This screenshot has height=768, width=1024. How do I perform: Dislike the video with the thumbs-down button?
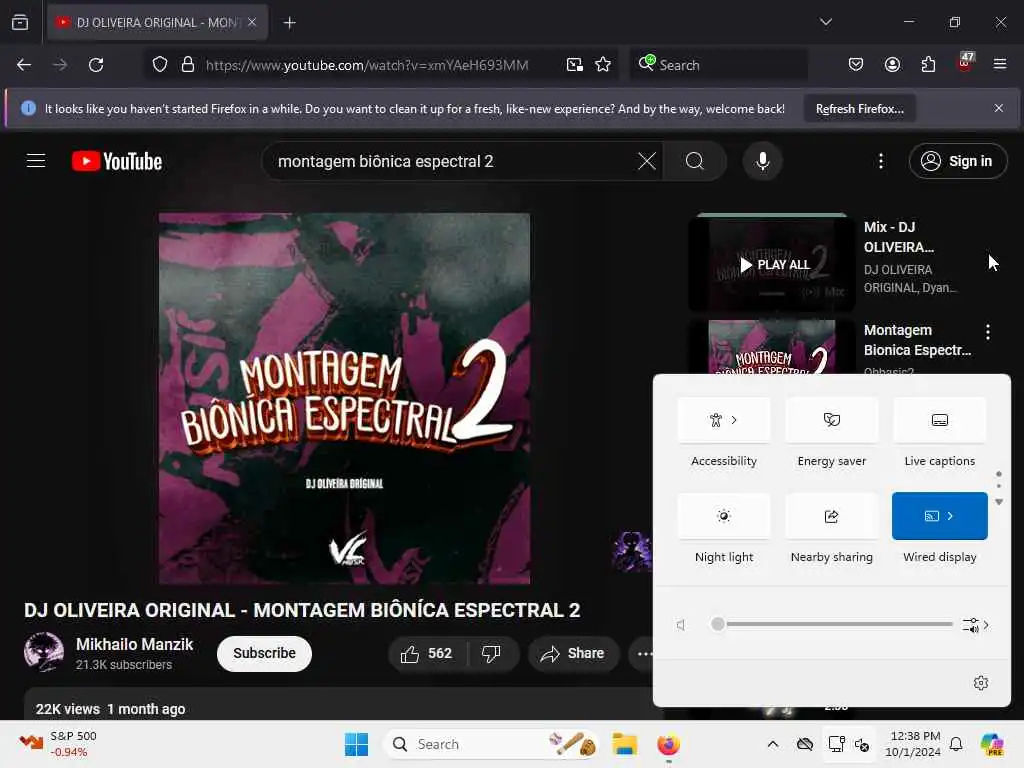[x=492, y=653]
